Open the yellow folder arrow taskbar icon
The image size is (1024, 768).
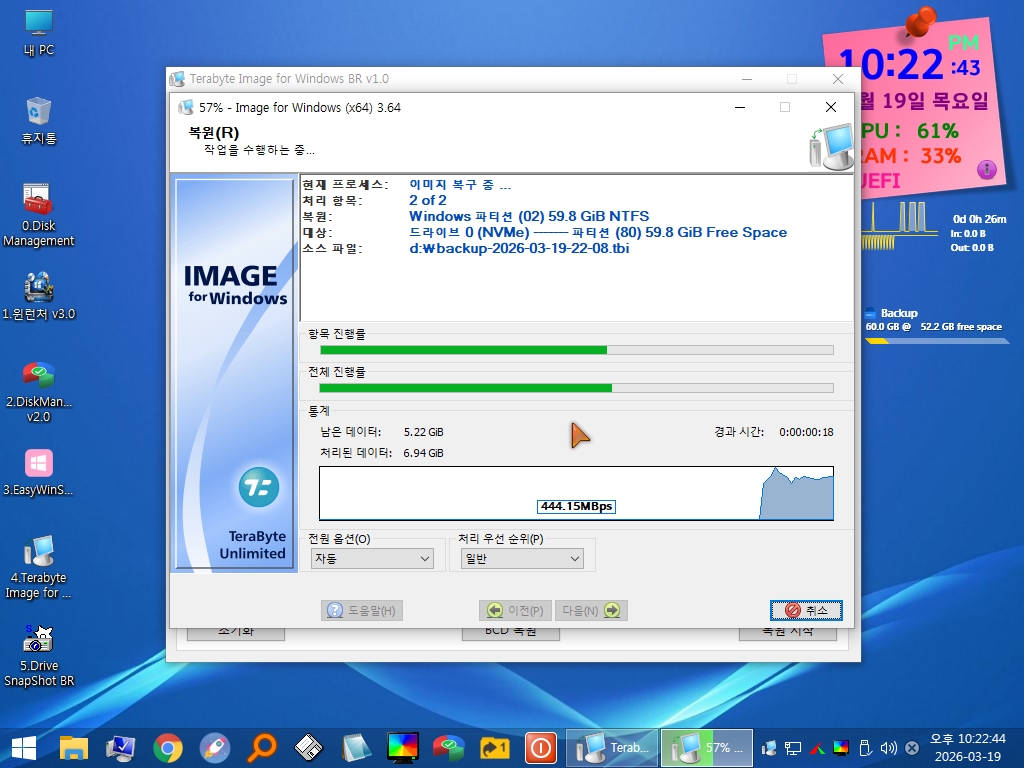click(x=494, y=748)
